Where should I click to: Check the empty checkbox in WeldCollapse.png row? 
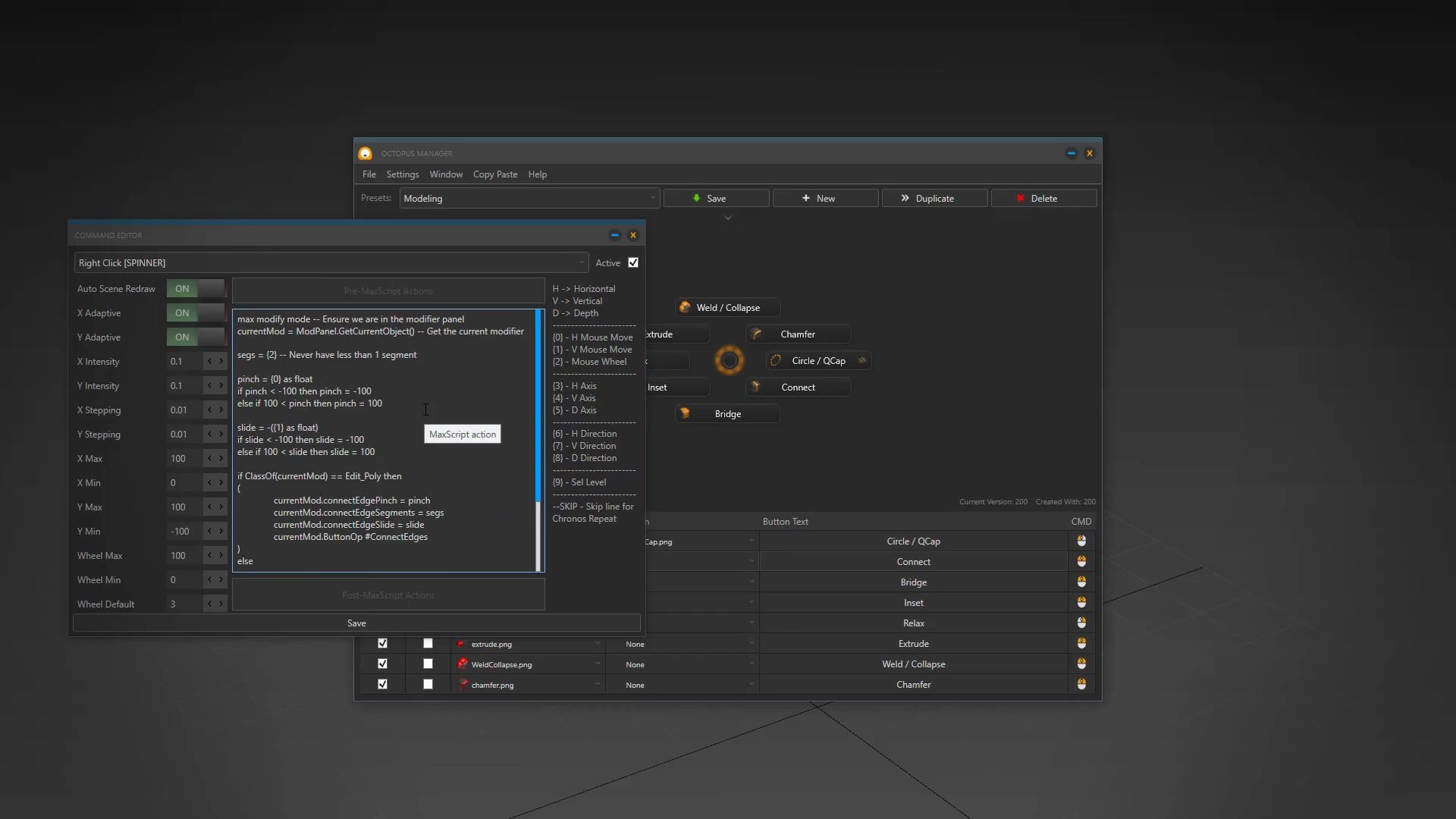[428, 664]
